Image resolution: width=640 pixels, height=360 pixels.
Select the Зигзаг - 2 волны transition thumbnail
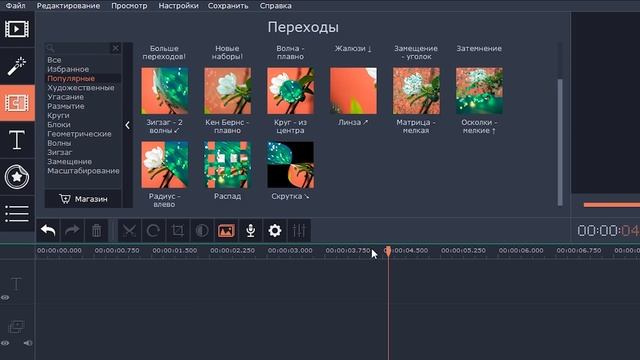[x=165, y=91]
